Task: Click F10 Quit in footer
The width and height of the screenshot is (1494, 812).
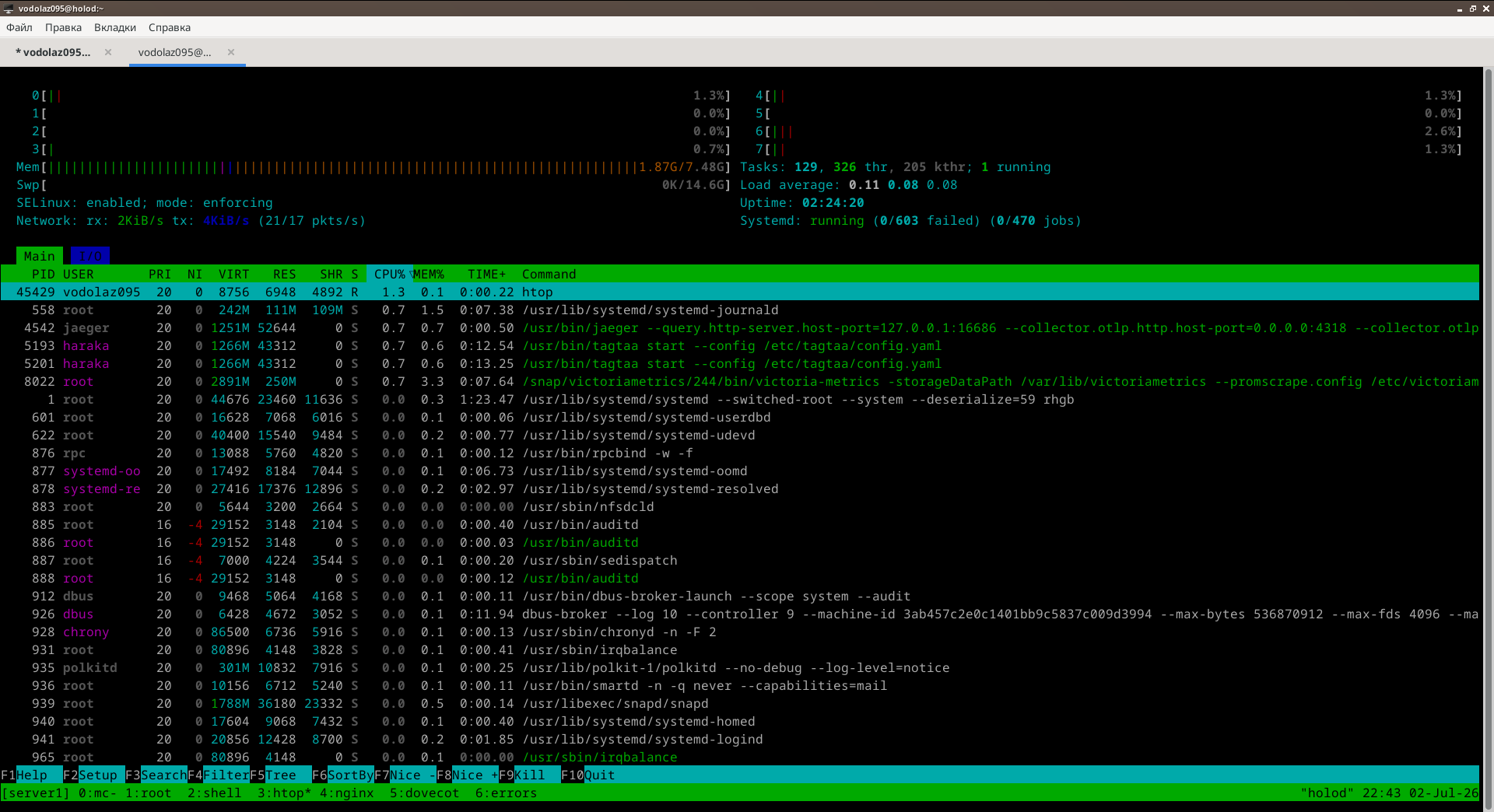Action: coord(588,775)
